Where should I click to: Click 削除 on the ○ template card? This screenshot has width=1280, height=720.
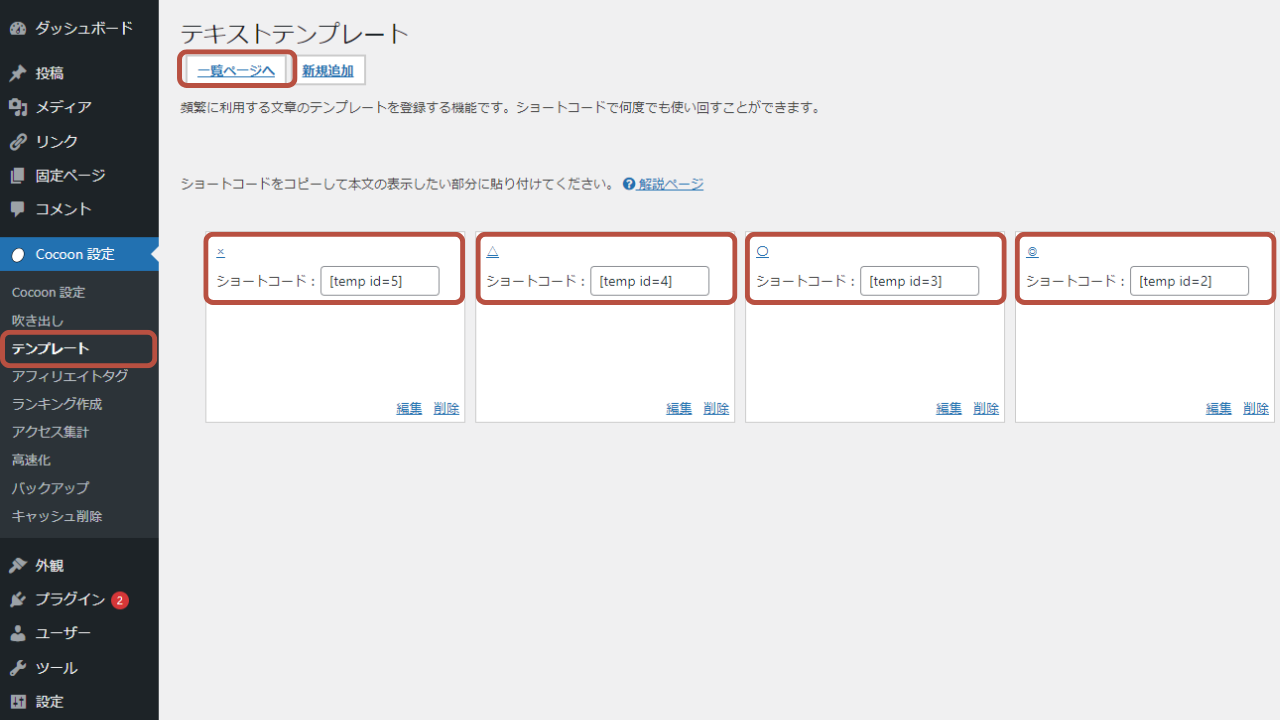tap(986, 408)
